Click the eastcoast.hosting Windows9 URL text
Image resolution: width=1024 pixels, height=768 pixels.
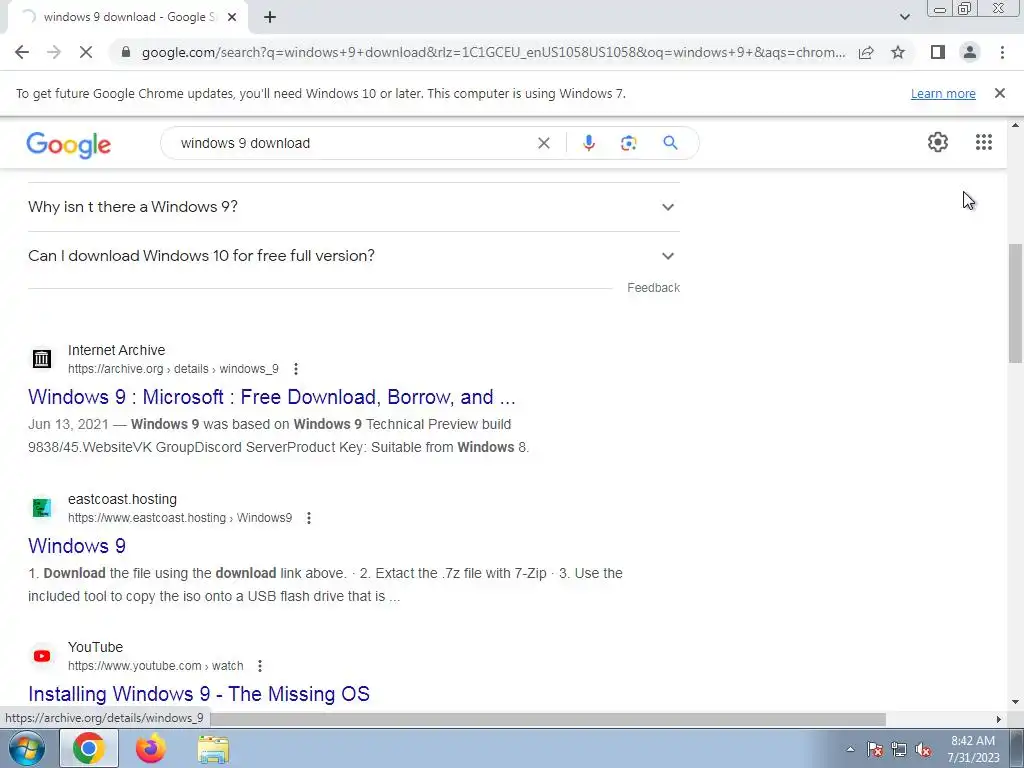point(180,518)
